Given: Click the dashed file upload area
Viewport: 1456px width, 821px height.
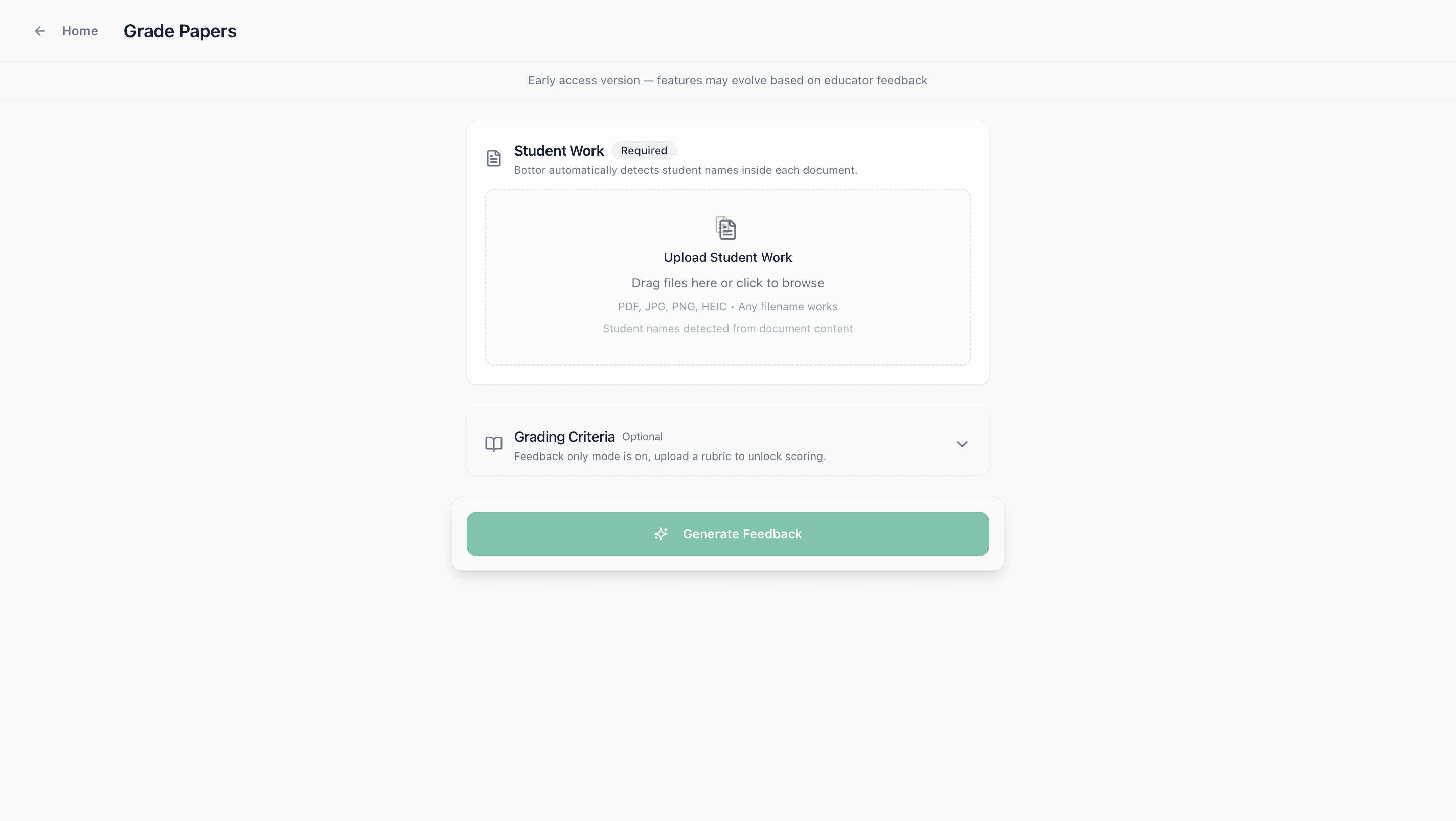Looking at the screenshot, I should pos(727,277).
